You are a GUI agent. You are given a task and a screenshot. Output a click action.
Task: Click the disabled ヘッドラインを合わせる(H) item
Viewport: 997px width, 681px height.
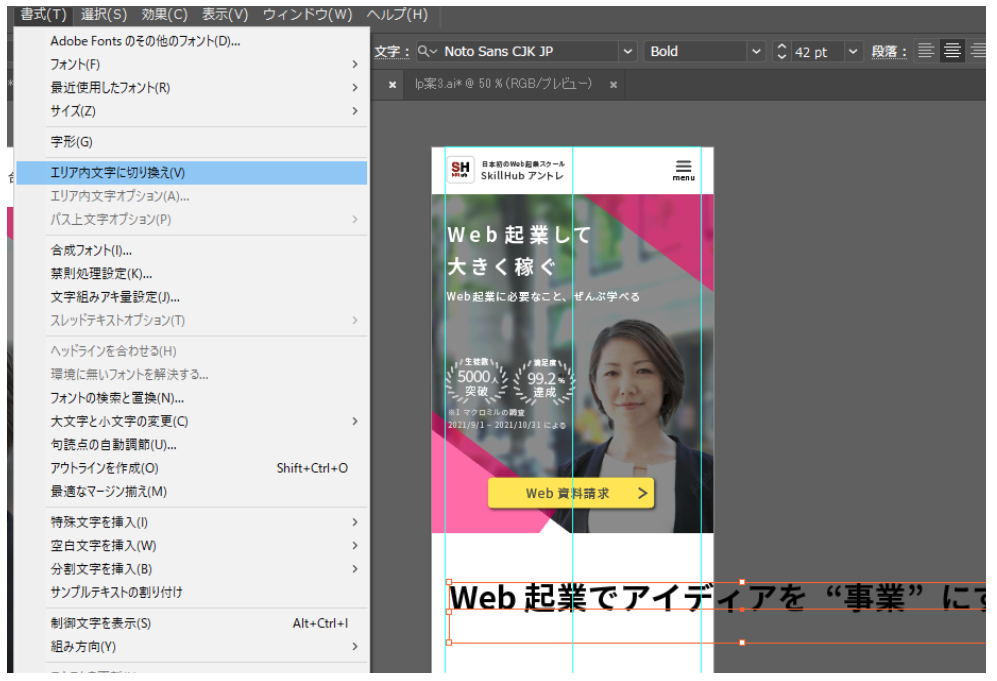click(191, 352)
